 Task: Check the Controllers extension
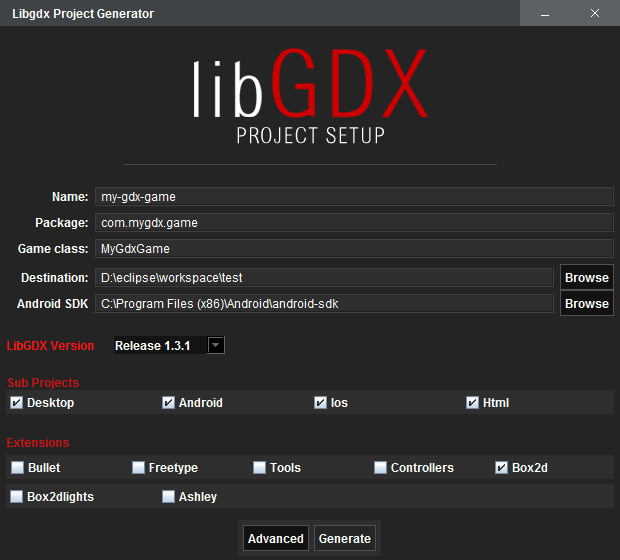380,467
